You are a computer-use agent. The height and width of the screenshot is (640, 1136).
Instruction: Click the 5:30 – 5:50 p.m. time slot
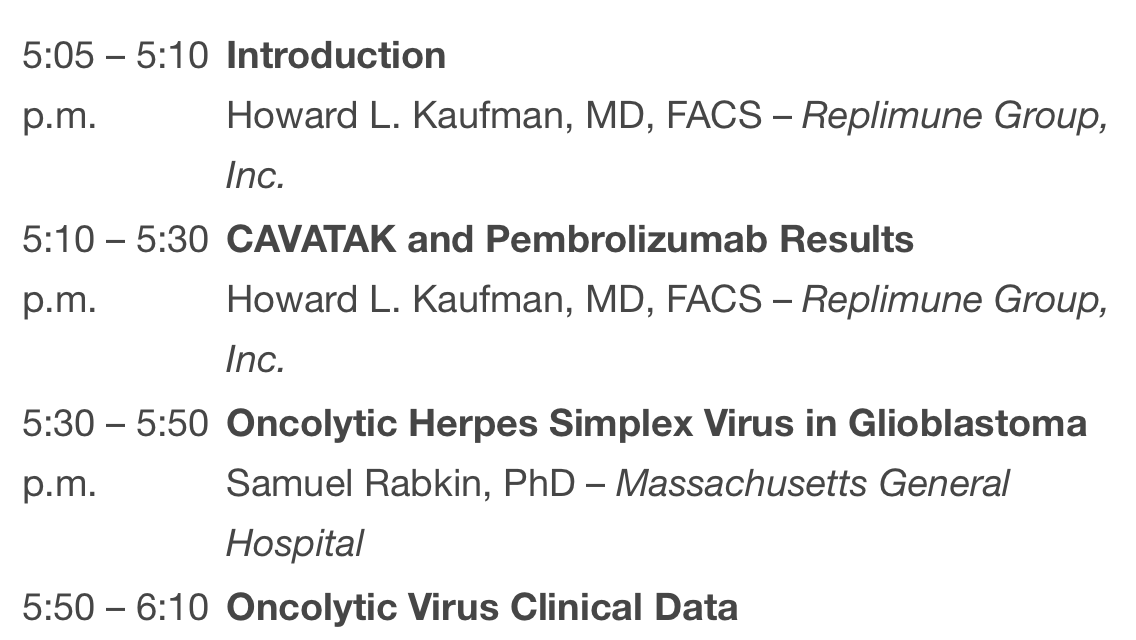tap(115, 454)
